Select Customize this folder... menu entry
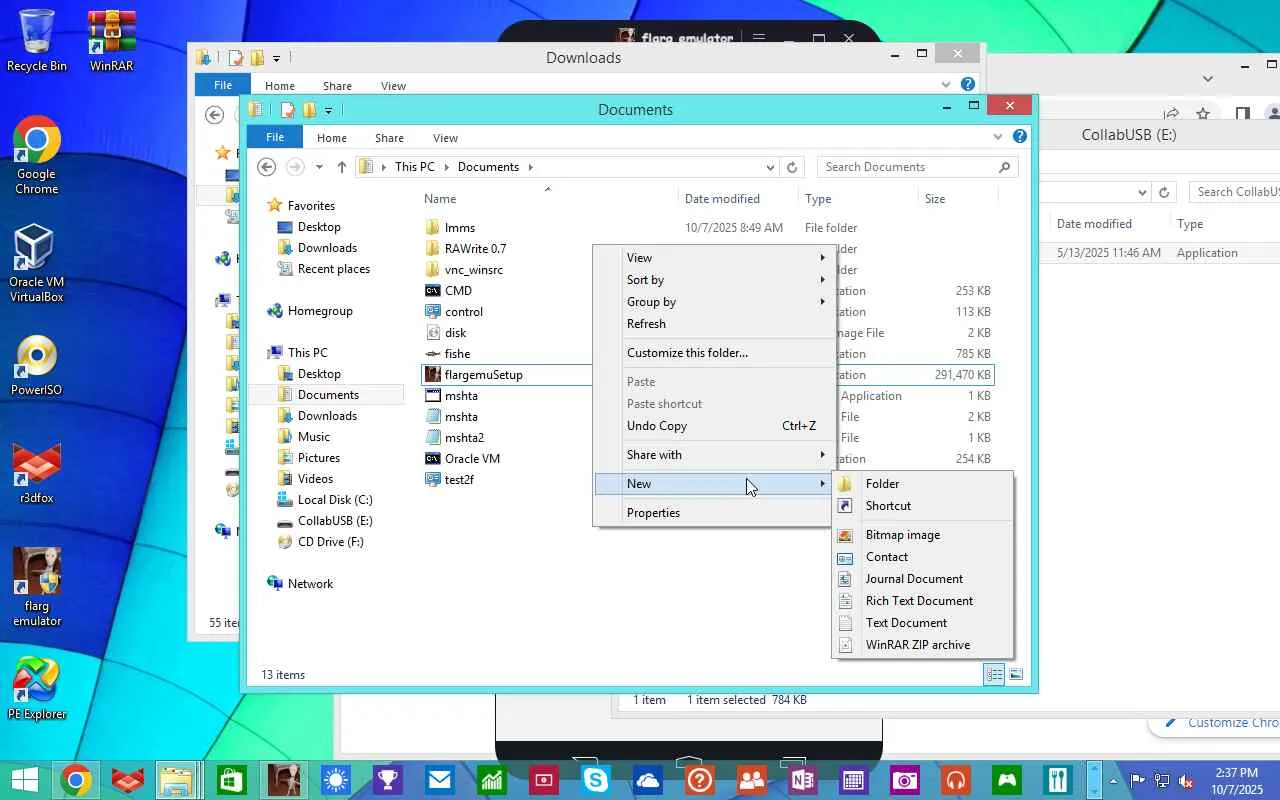Screen dimensions: 1280x800 coord(714,353)
